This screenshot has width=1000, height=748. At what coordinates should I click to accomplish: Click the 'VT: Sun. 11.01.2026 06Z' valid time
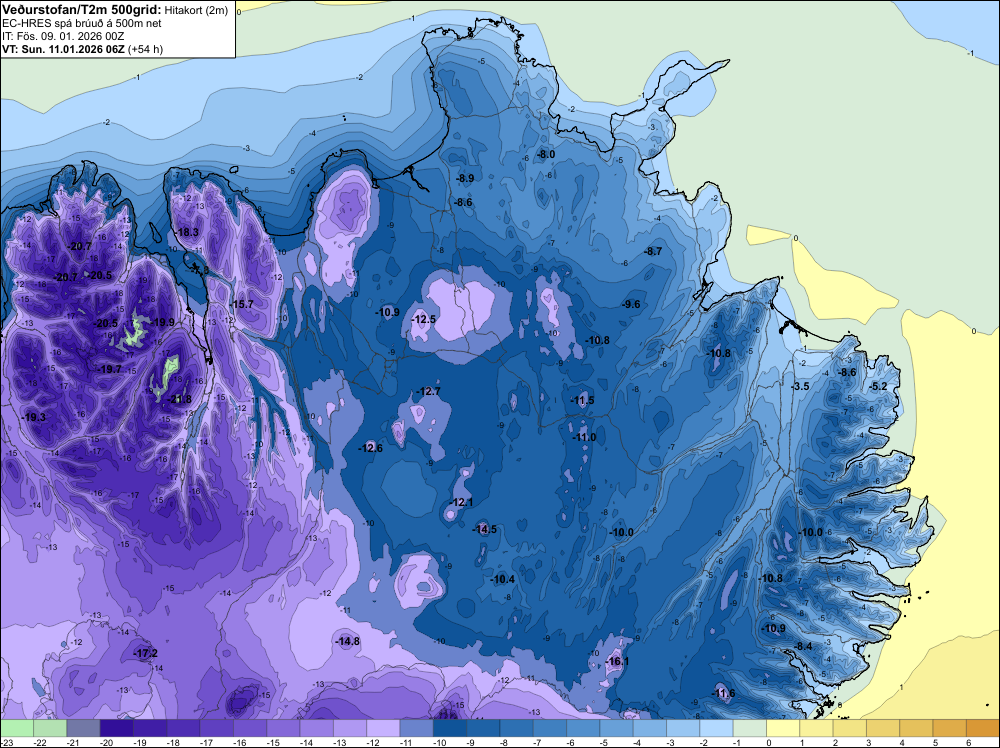[64, 49]
